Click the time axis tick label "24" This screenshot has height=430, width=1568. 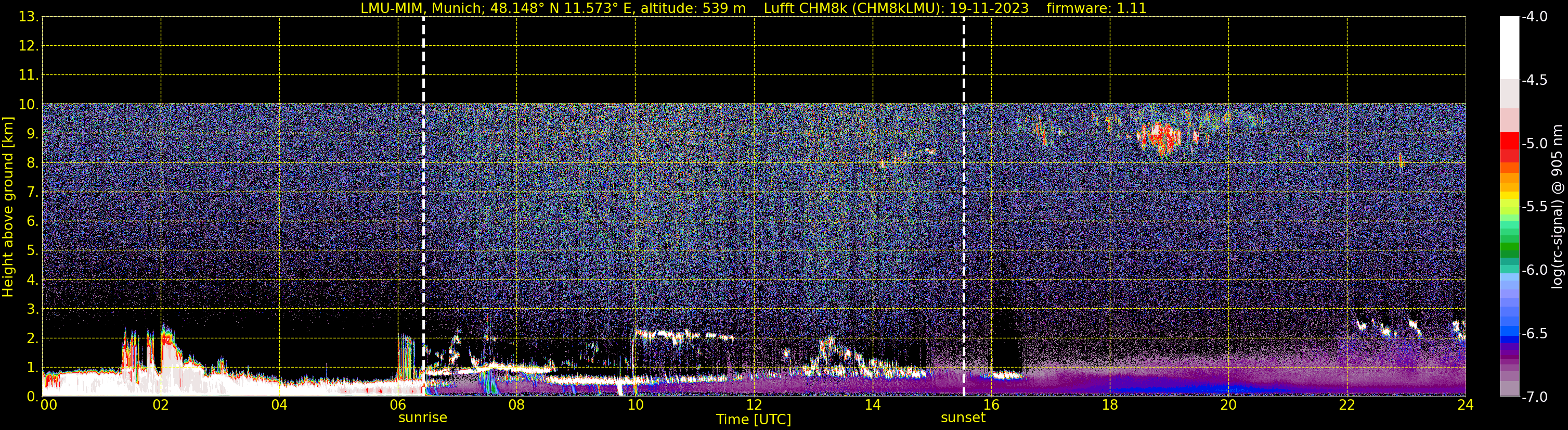click(1466, 405)
